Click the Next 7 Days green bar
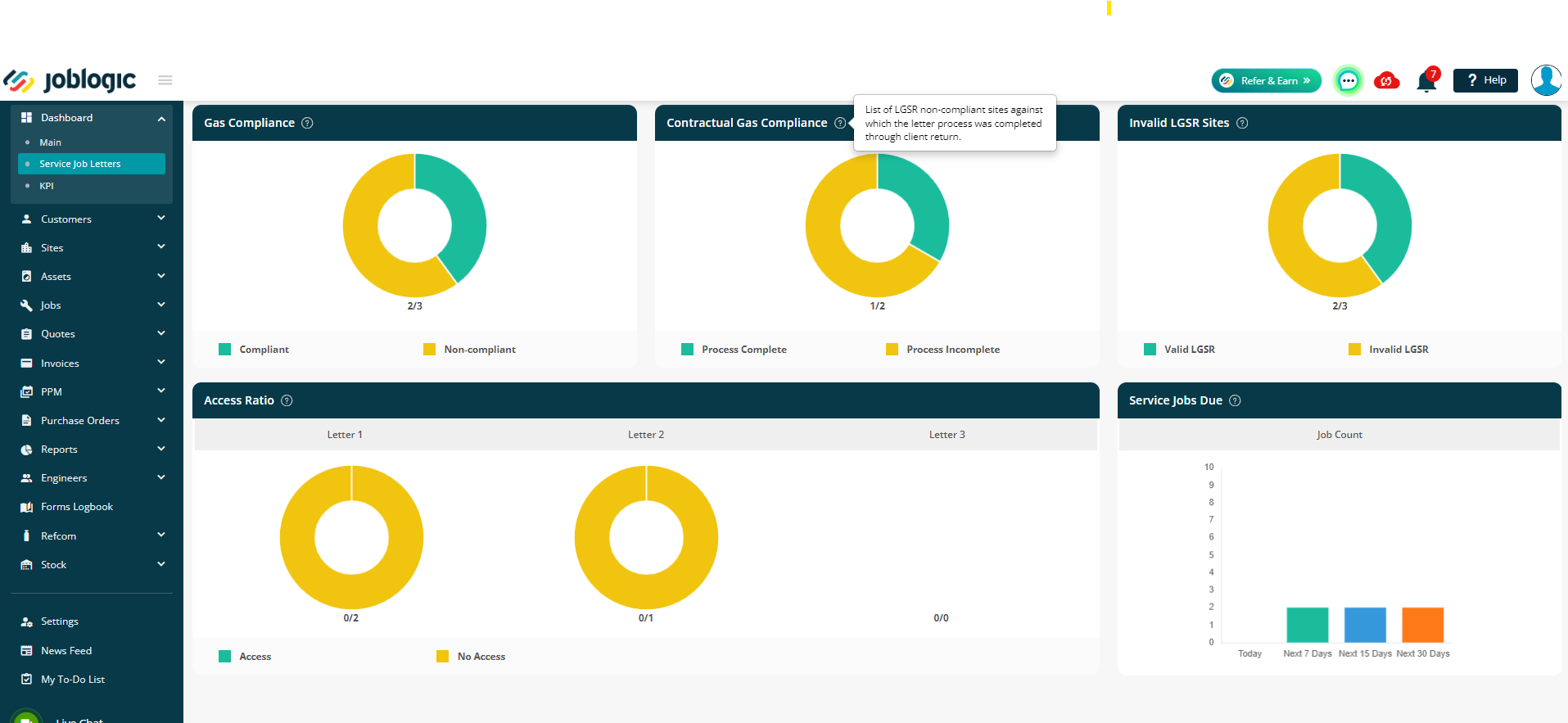The image size is (1568, 723). [x=1308, y=625]
